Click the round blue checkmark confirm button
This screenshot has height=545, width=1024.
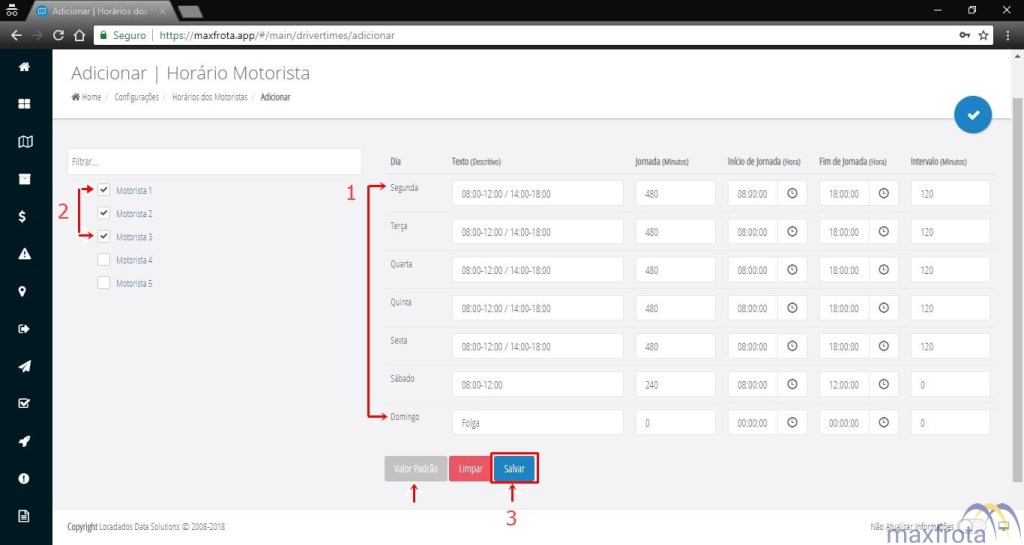(x=972, y=116)
